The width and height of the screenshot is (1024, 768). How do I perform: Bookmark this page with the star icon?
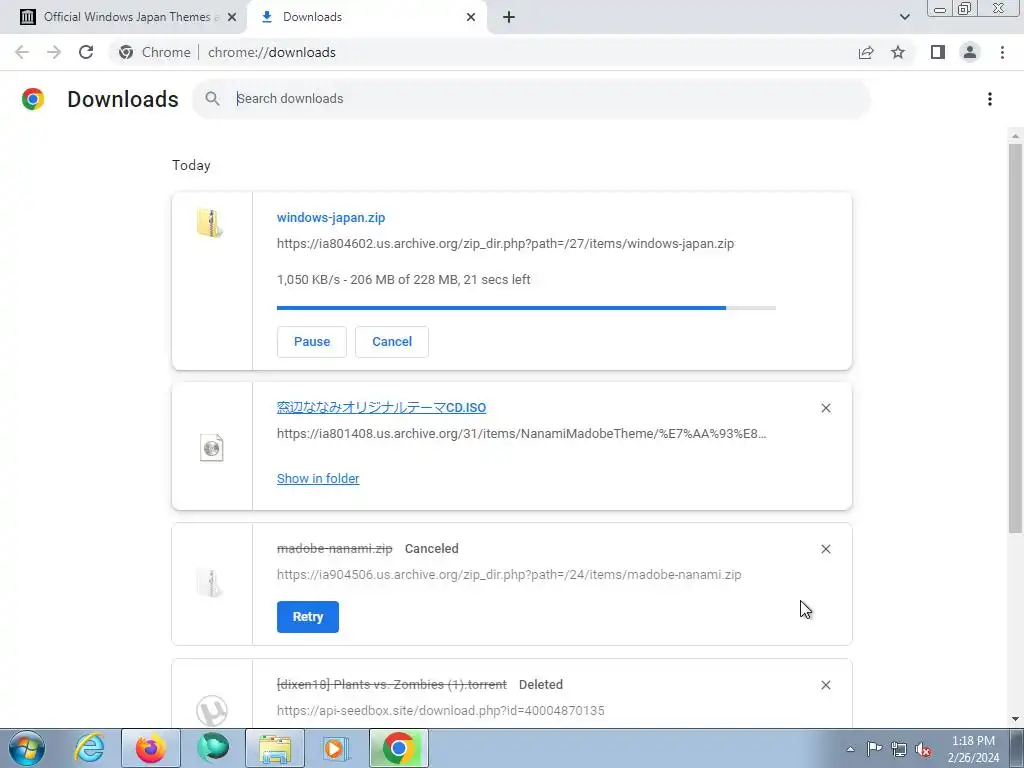(898, 52)
